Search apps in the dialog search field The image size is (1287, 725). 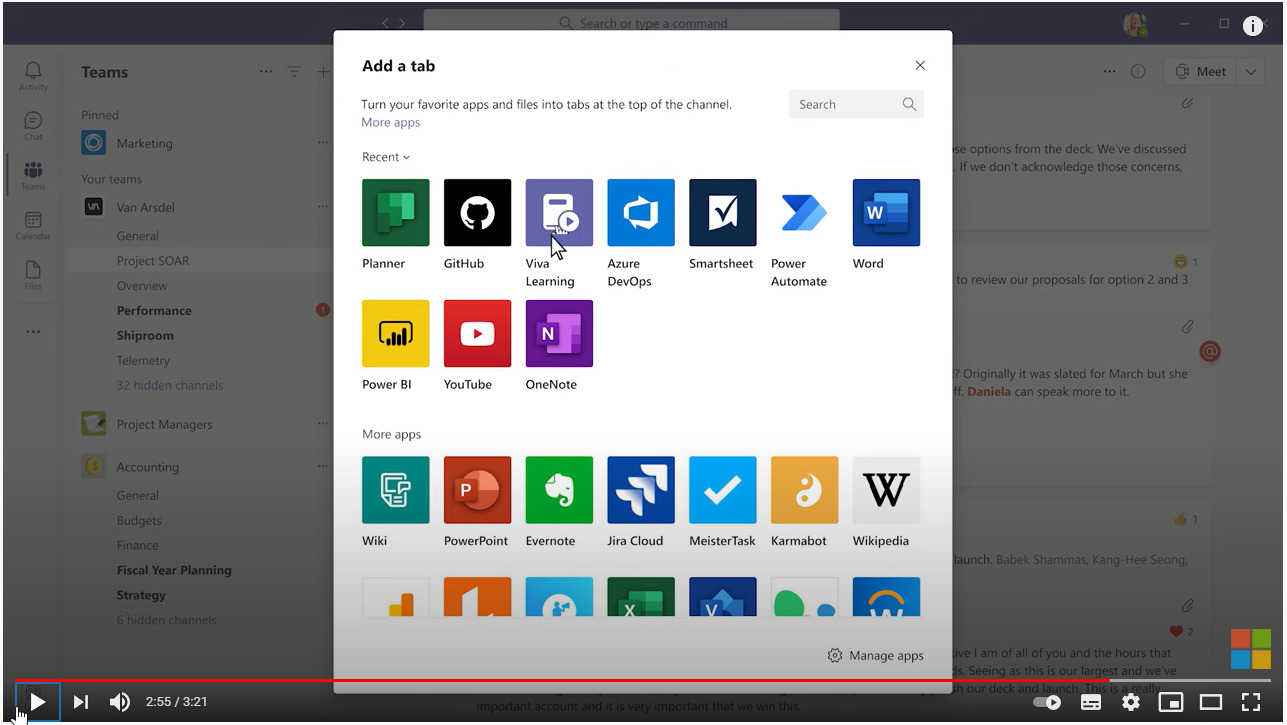[856, 104]
